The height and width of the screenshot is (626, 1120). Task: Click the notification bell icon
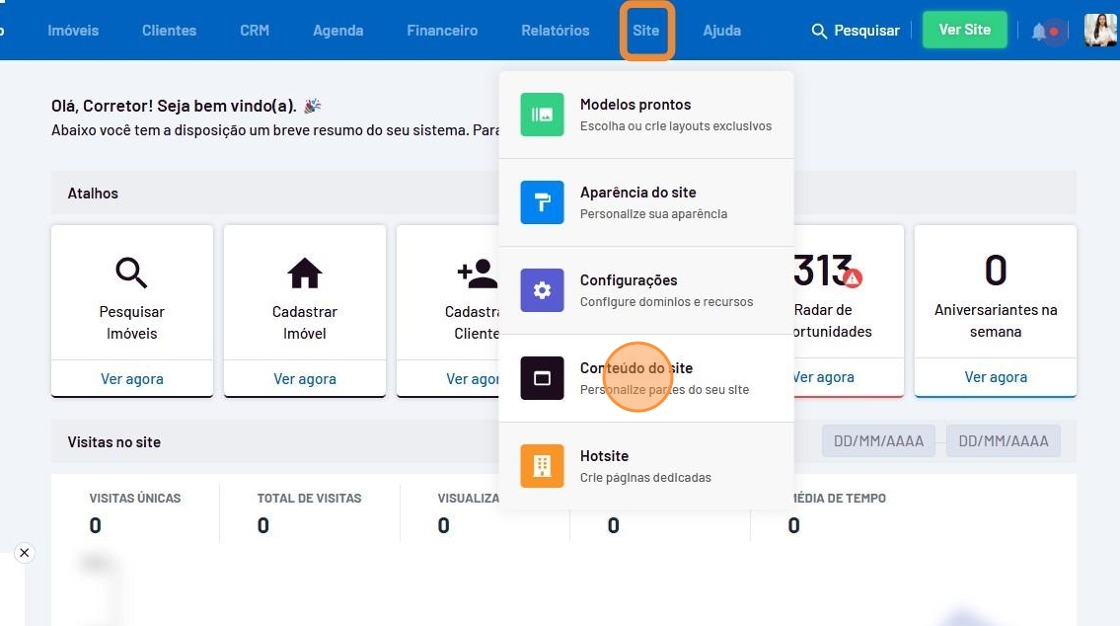coord(1039,32)
